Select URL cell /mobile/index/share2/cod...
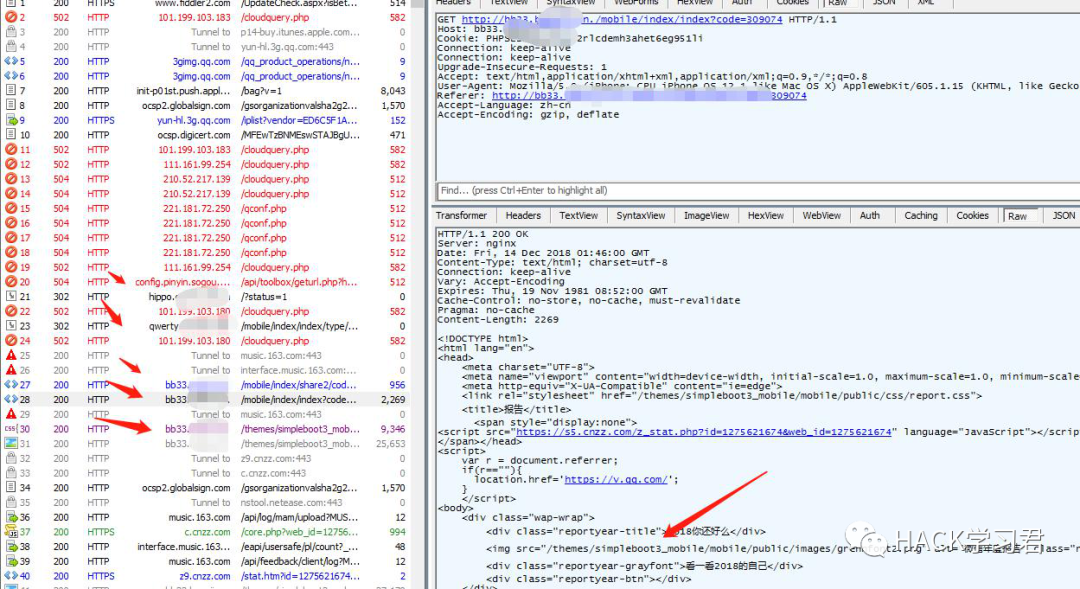 pyautogui.click(x=299, y=384)
